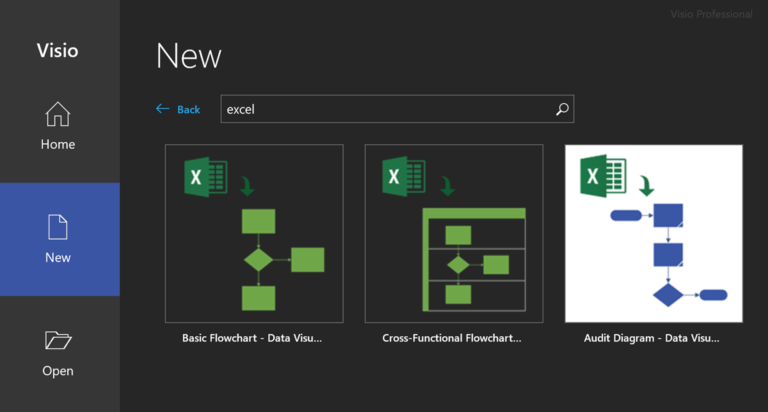Pick the swimlane diagram in Cross-Functional preview
Image resolution: width=768 pixels, height=412 pixels.
click(x=474, y=260)
